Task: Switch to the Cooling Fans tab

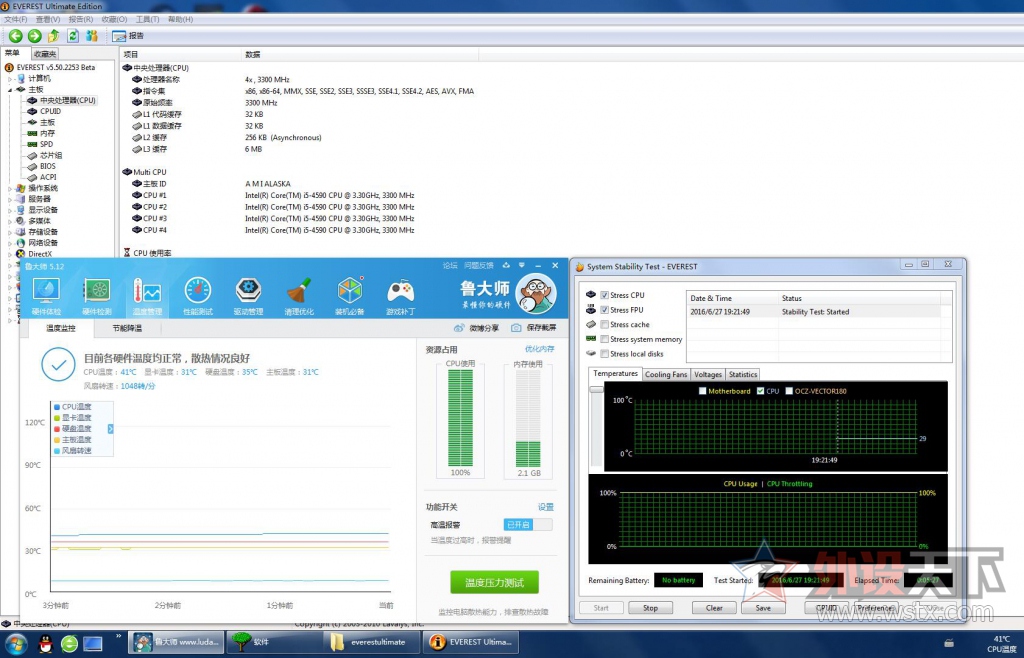Action: point(666,375)
